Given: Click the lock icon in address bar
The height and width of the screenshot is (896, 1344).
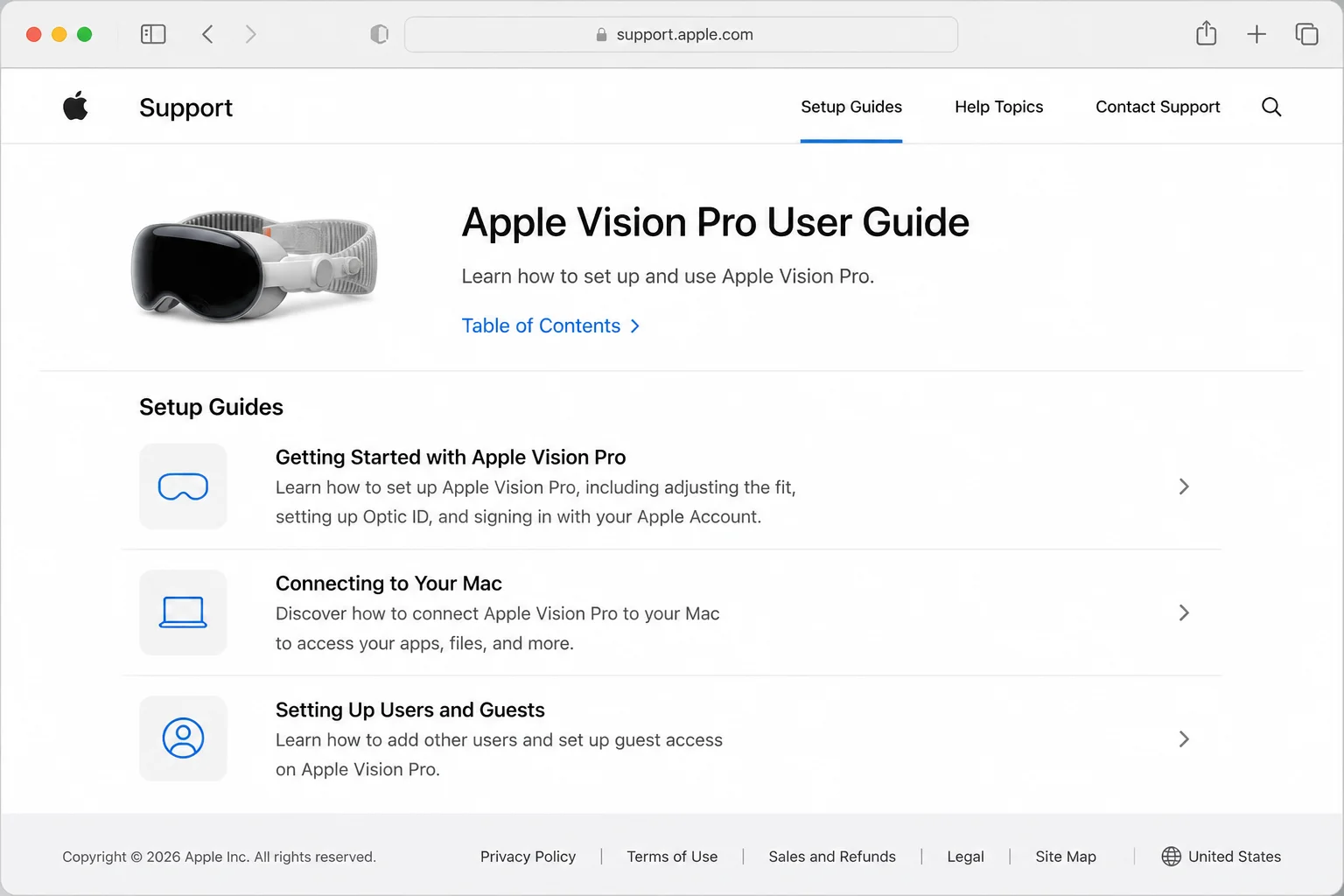Looking at the screenshot, I should [601, 35].
